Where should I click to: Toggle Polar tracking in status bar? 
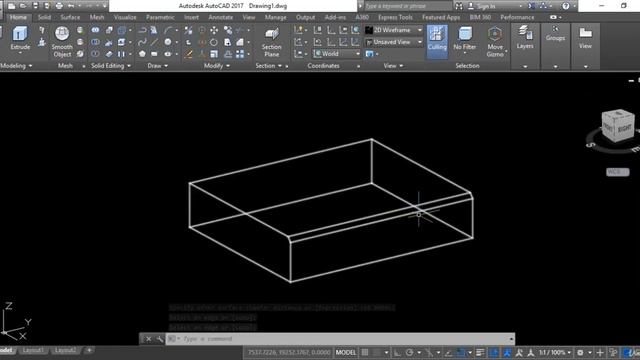click(409, 352)
